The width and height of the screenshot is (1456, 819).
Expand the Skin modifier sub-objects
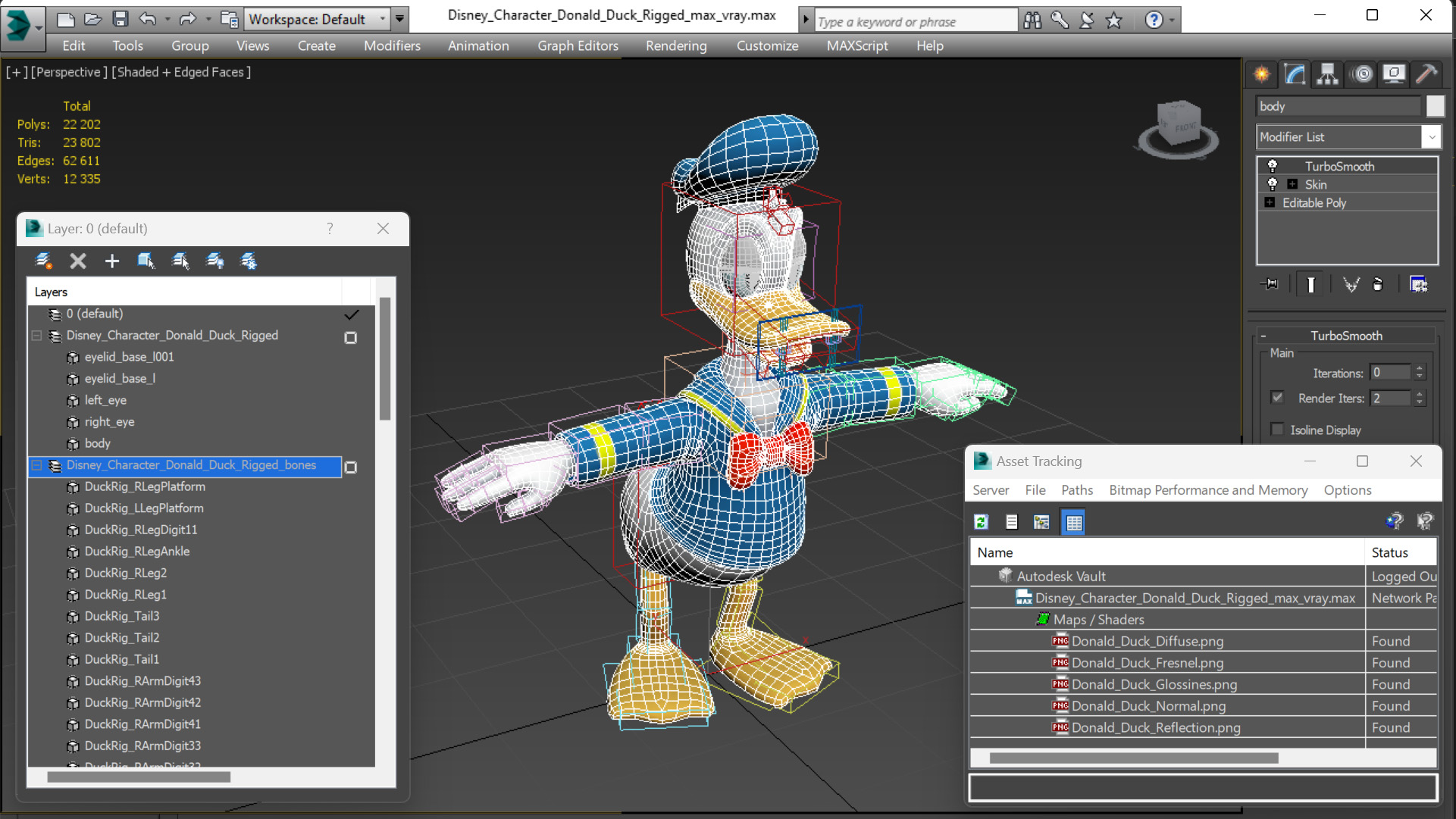pyautogui.click(x=1293, y=184)
